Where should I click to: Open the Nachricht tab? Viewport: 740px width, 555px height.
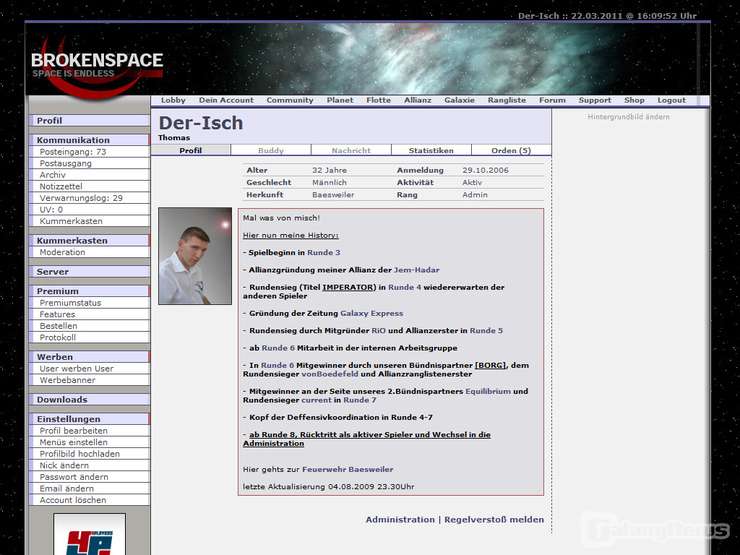(351, 151)
